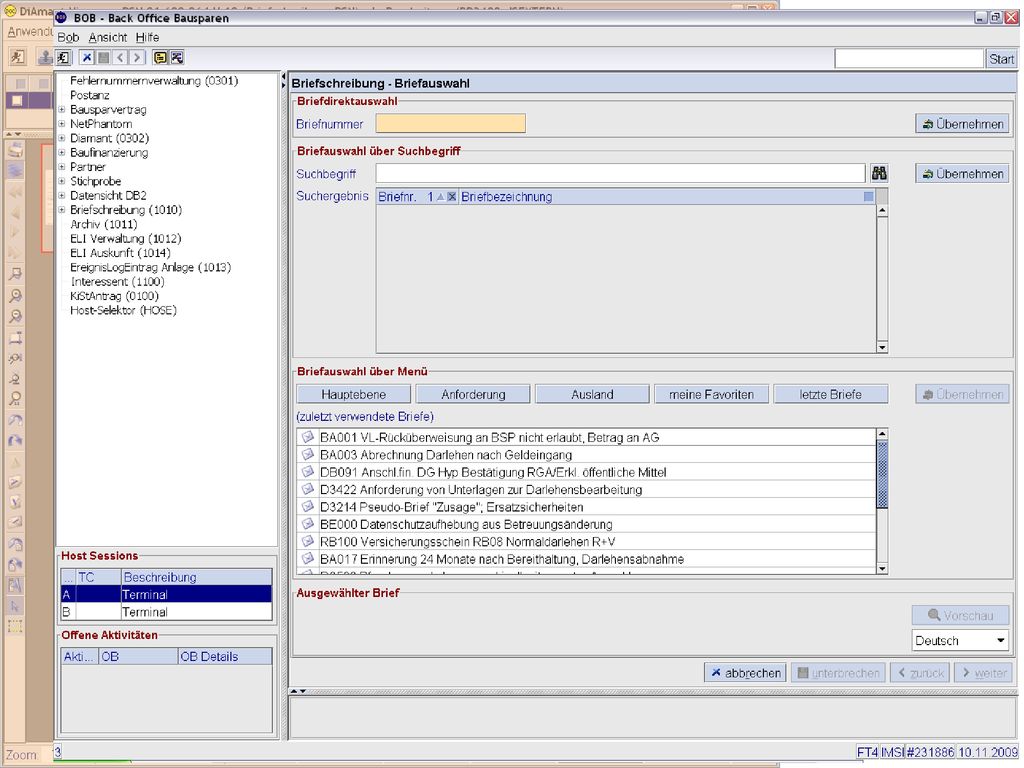
Task: Open the Deutsch language dropdown
Action: (960, 641)
